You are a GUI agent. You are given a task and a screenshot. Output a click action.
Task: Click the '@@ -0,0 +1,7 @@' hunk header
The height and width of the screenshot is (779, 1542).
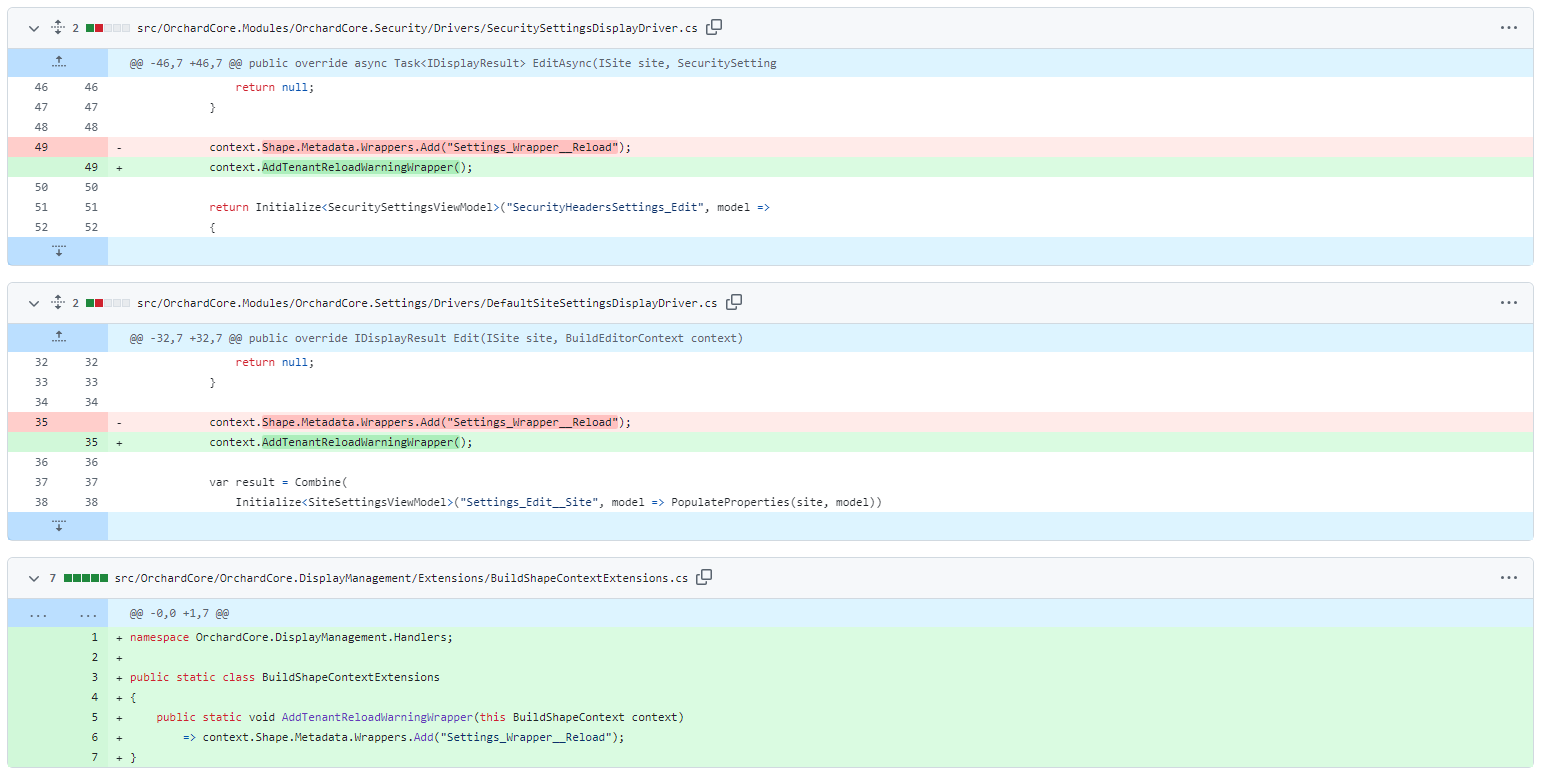click(x=180, y=613)
